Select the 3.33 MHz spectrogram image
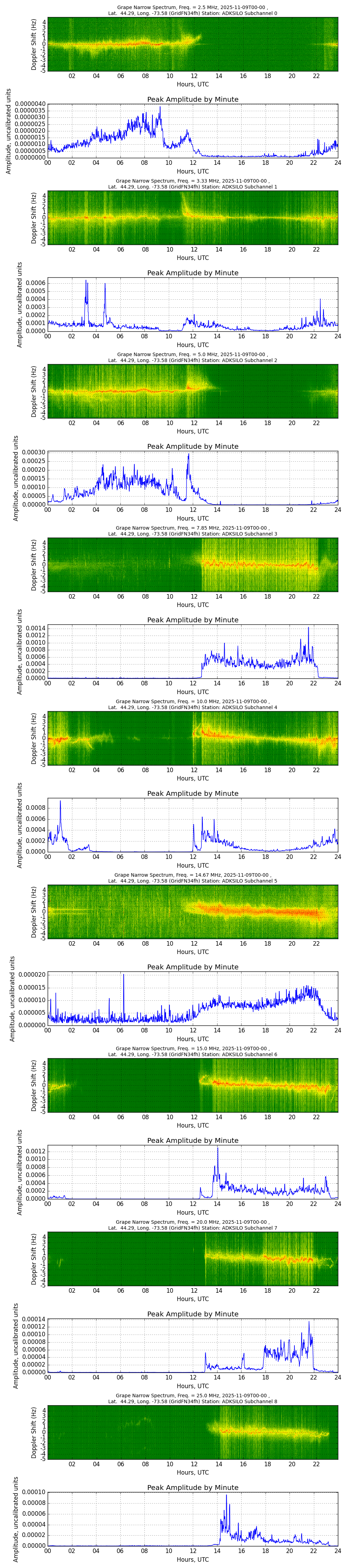This screenshot has height=1568, width=348. tap(192, 218)
